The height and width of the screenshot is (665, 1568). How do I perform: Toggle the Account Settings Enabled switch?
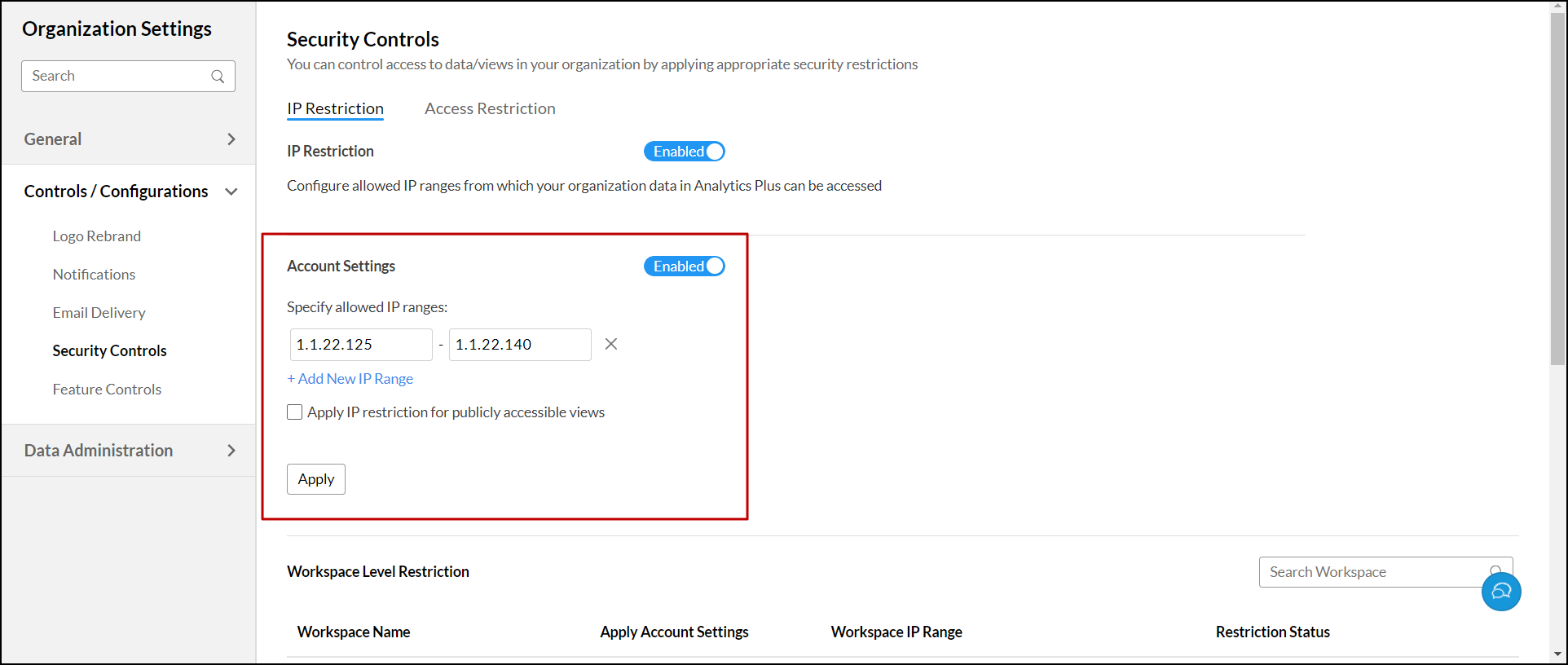(685, 266)
